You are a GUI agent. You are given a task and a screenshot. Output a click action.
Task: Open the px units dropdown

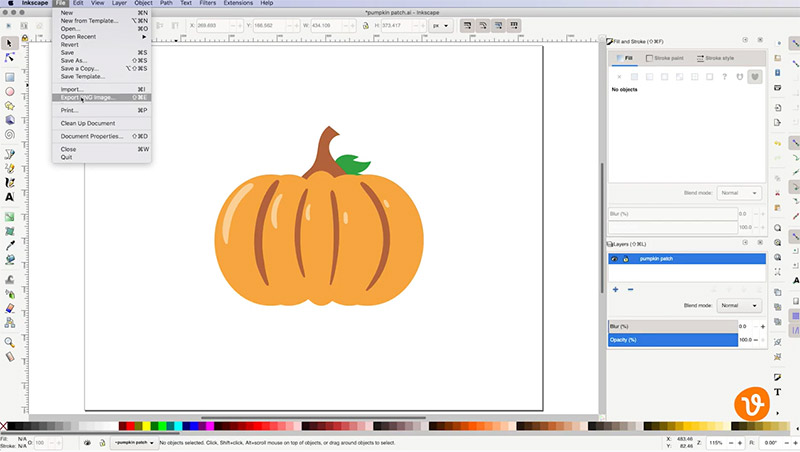click(440, 26)
